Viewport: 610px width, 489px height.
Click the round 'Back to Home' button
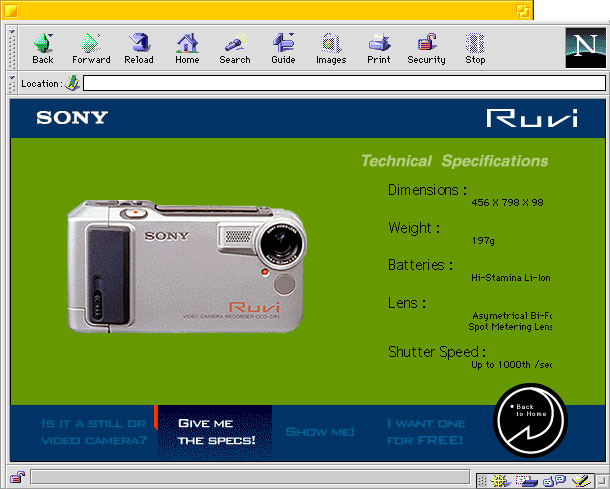(x=530, y=420)
